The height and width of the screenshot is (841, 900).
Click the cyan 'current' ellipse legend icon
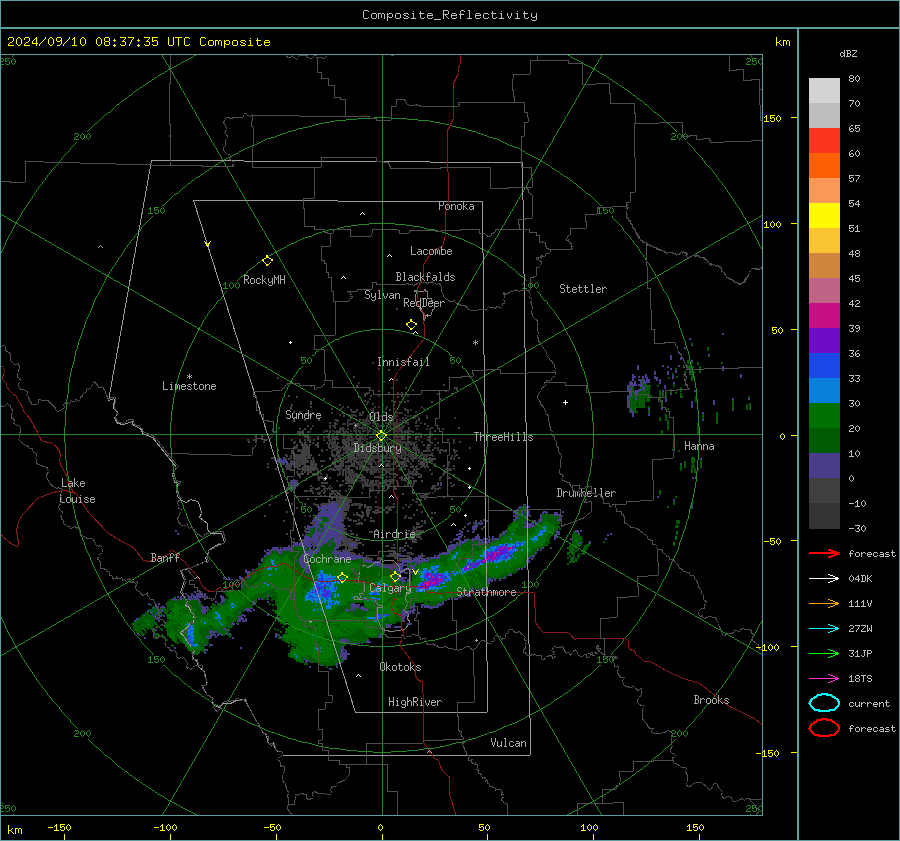tap(824, 703)
